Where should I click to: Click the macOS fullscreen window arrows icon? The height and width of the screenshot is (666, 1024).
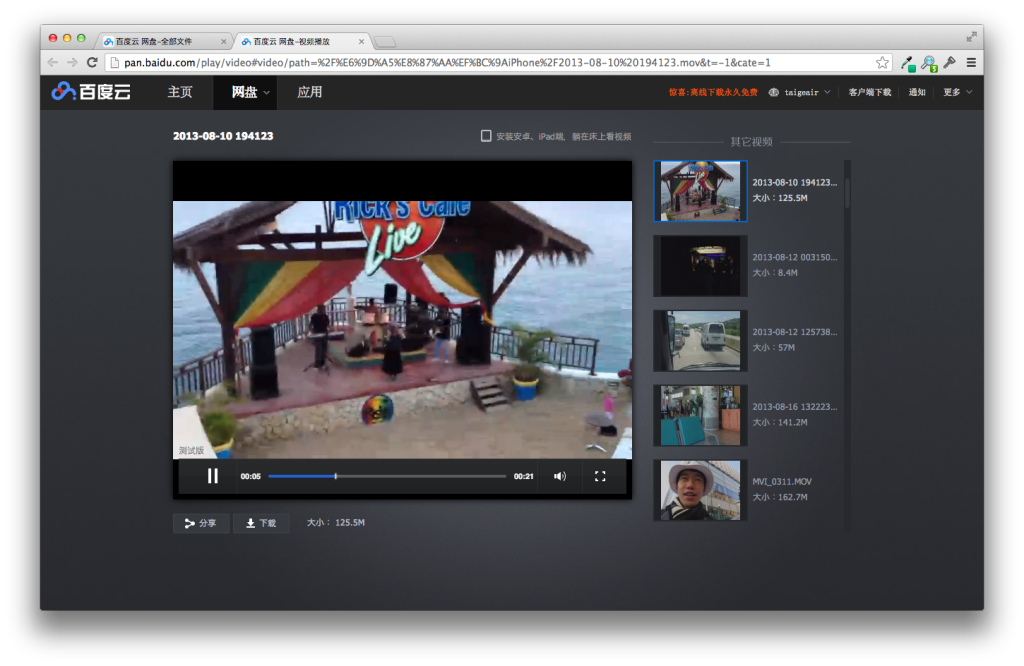click(x=971, y=37)
